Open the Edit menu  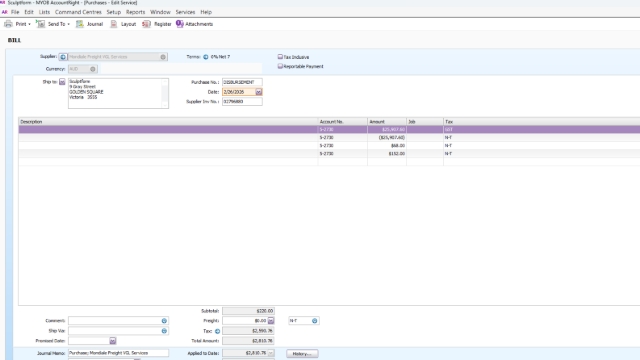point(29,12)
